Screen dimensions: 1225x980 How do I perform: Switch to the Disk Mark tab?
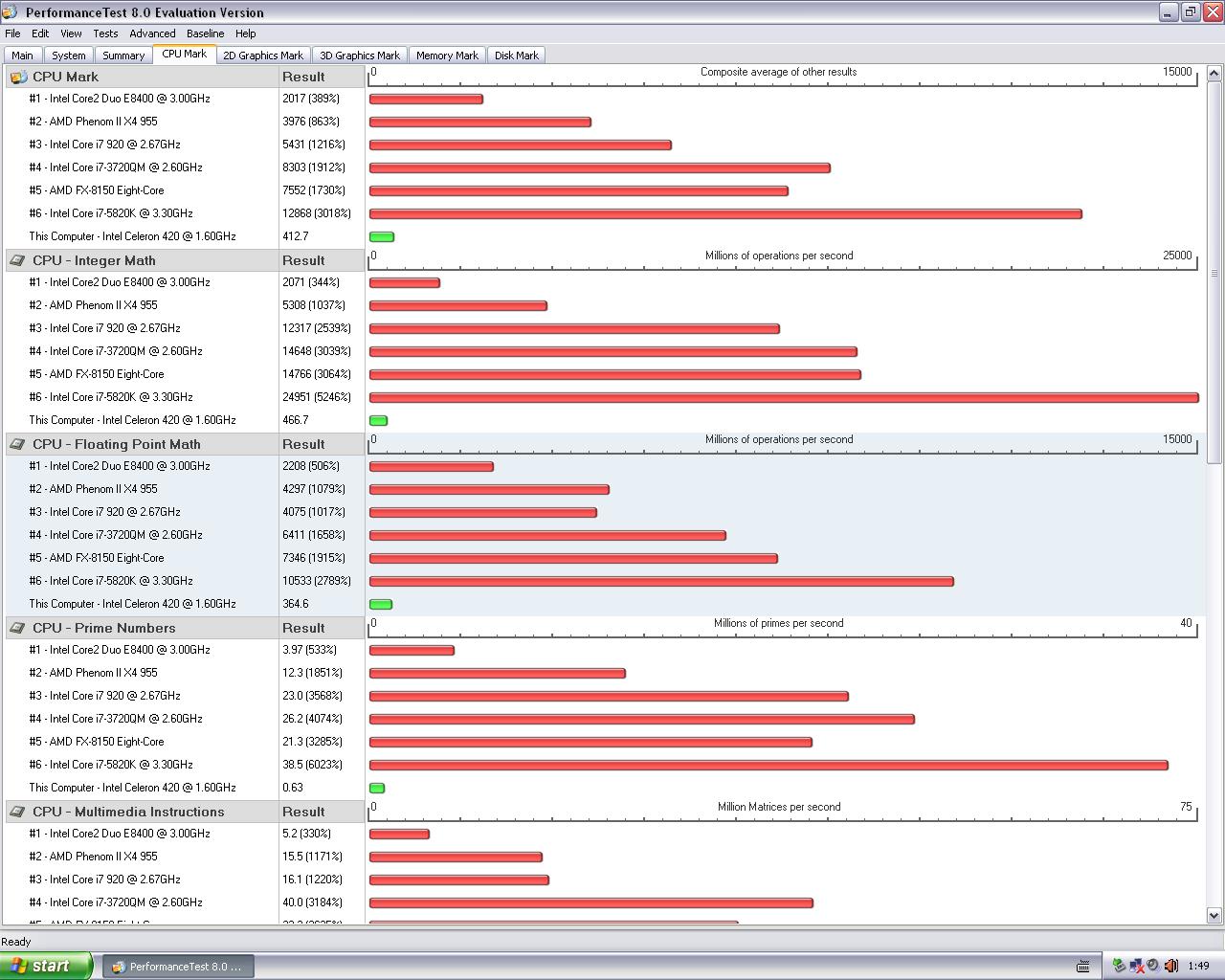pos(517,56)
